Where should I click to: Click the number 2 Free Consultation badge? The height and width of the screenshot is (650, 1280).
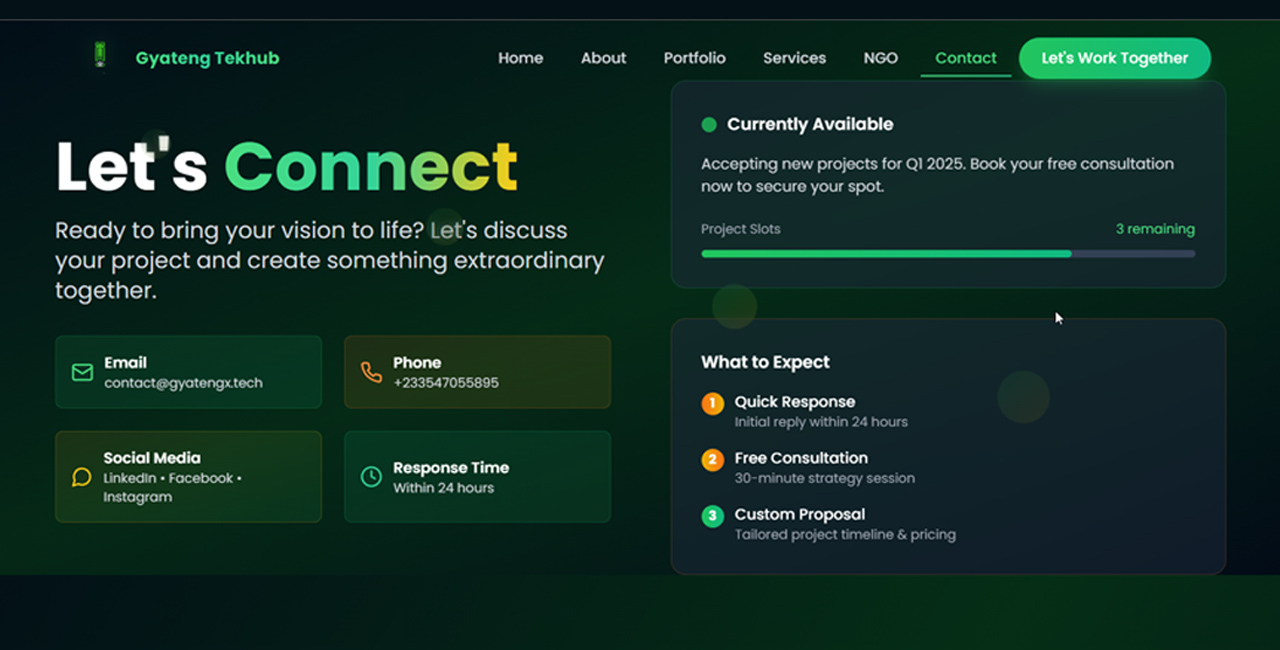click(712, 460)
